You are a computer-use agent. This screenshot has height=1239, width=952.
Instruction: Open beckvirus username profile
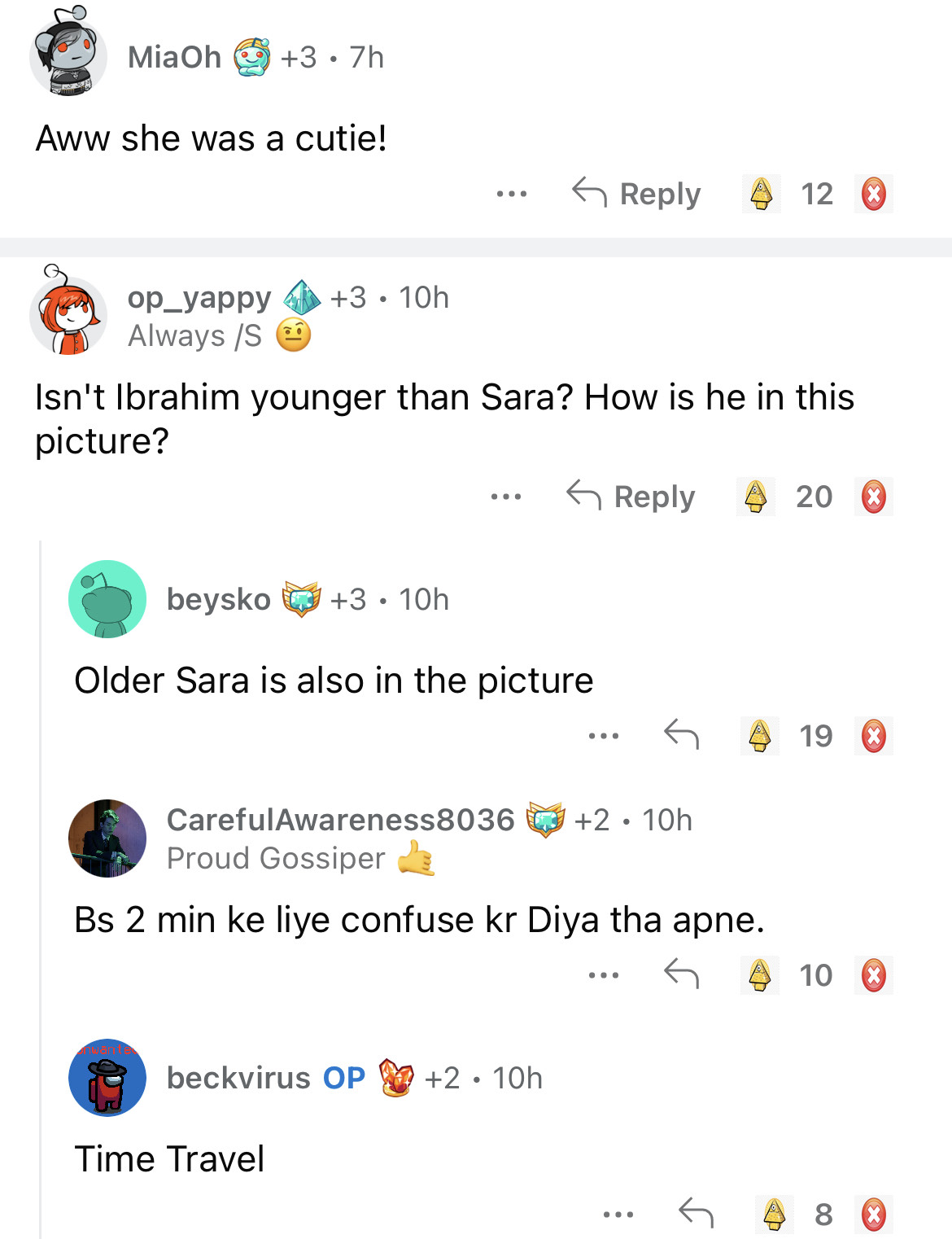click(238, 1078)
